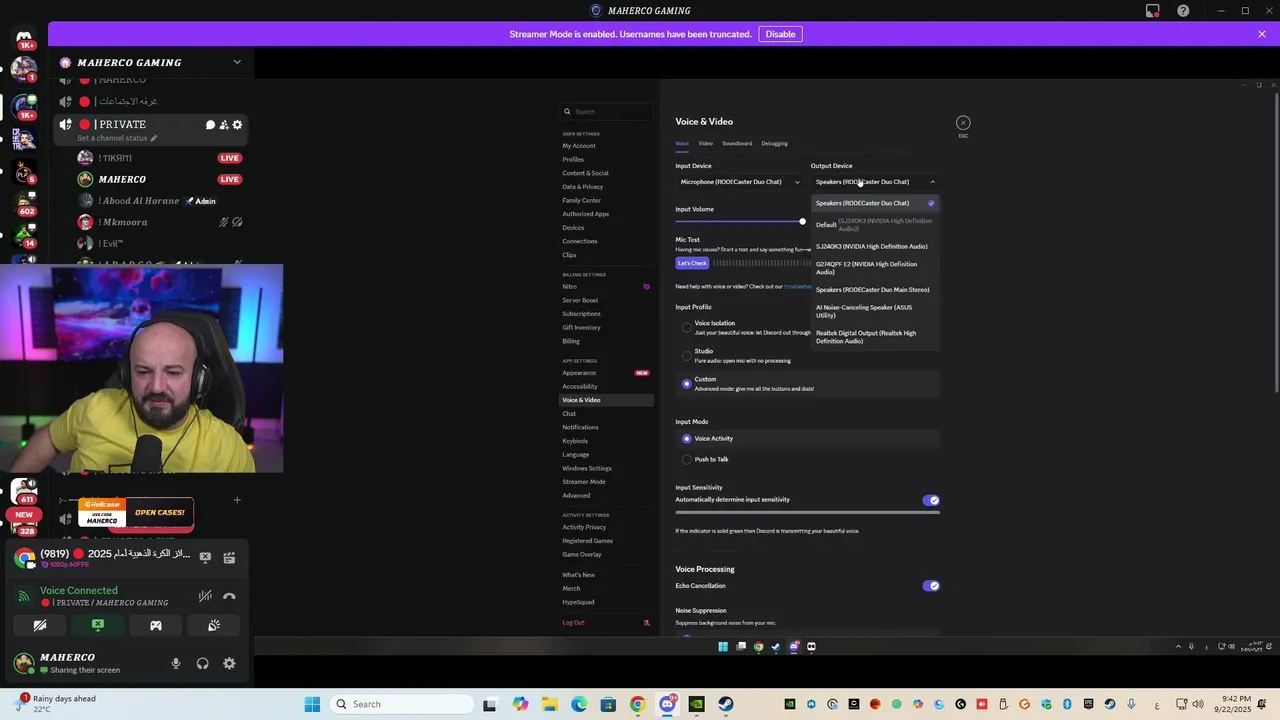
Task: Switch to the Soundboard tab
Action: [737, 143]
